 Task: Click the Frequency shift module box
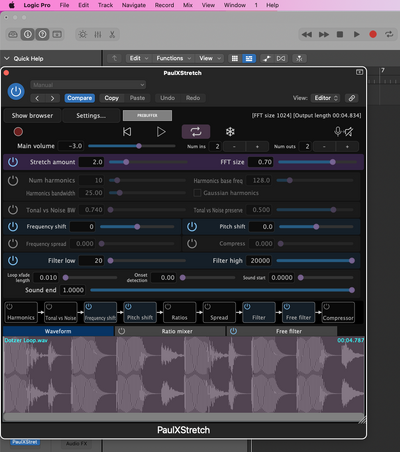(100, 312)
